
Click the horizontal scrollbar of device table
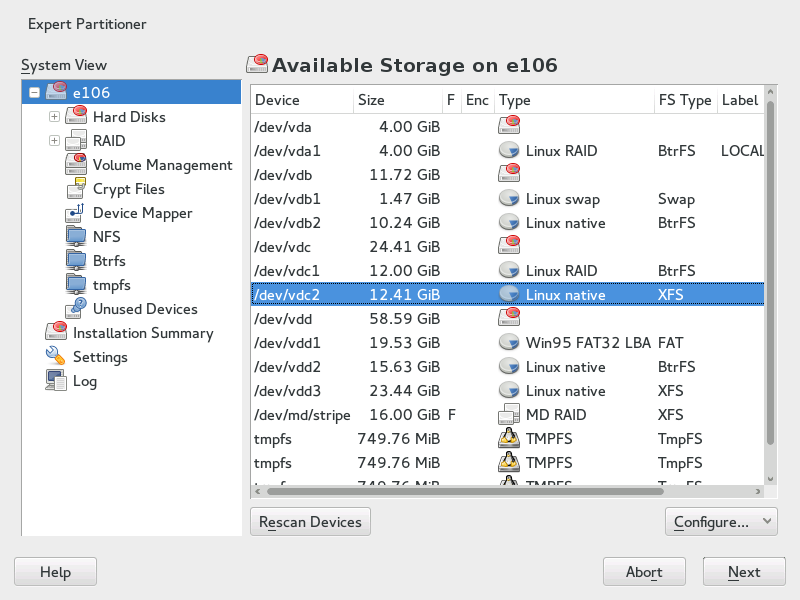click(x=465, y=491)
